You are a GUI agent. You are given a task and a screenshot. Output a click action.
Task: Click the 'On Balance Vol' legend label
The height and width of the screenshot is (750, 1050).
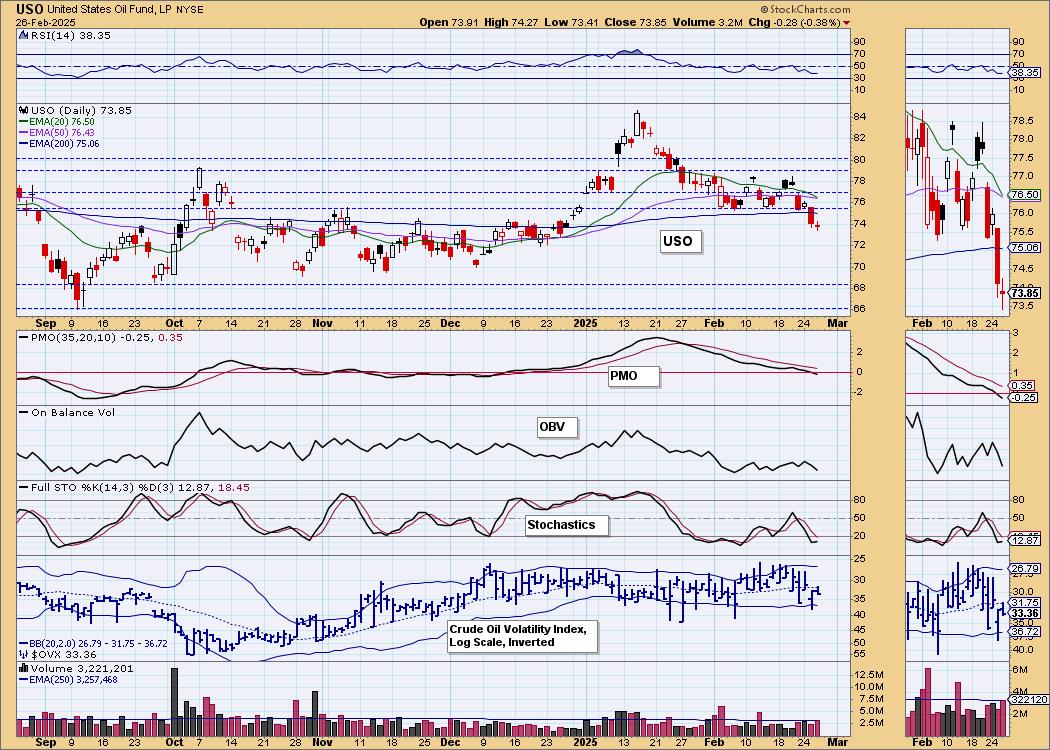click(x=67, y=412)
